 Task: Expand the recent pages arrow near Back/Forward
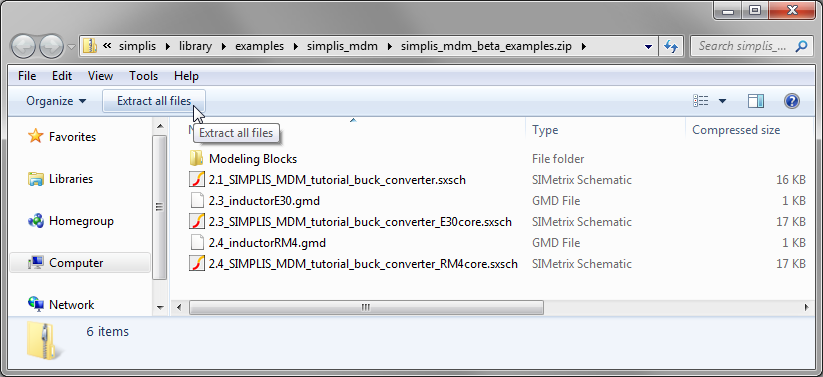pos(71,47)
